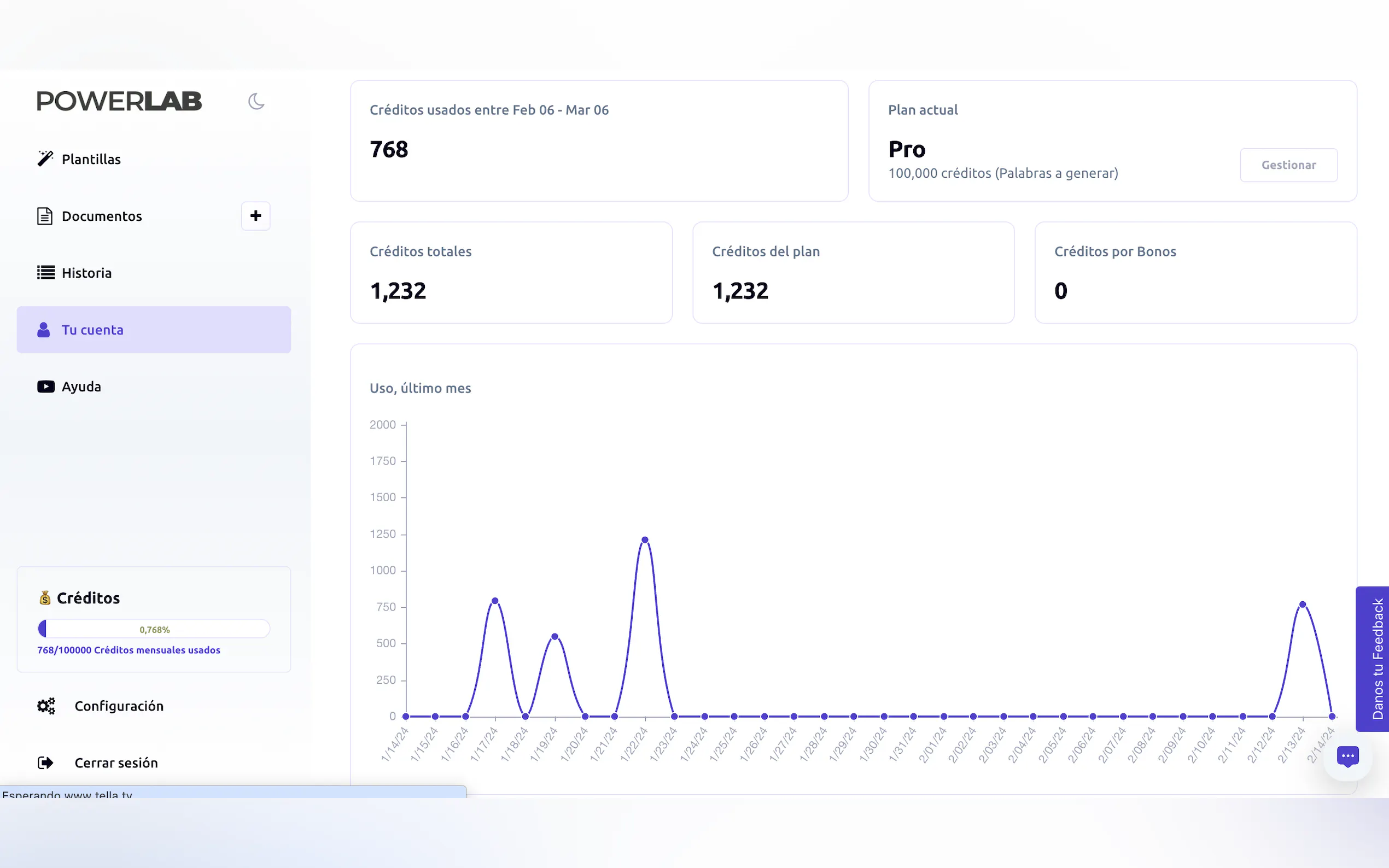This screenshot has width=1389, height=868.
Task: Click the Tu cuenta user icon
Action: pos(44,330)
